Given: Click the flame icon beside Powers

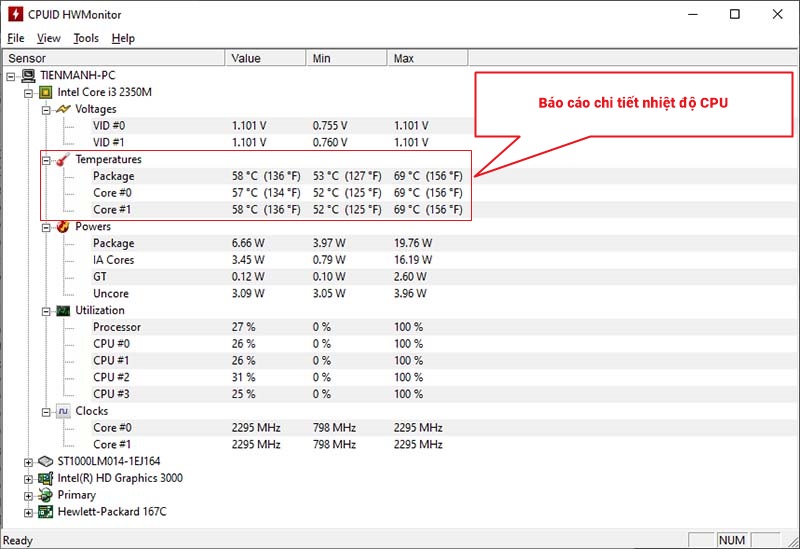Looking at the screenshot, I should coord(63,227).
